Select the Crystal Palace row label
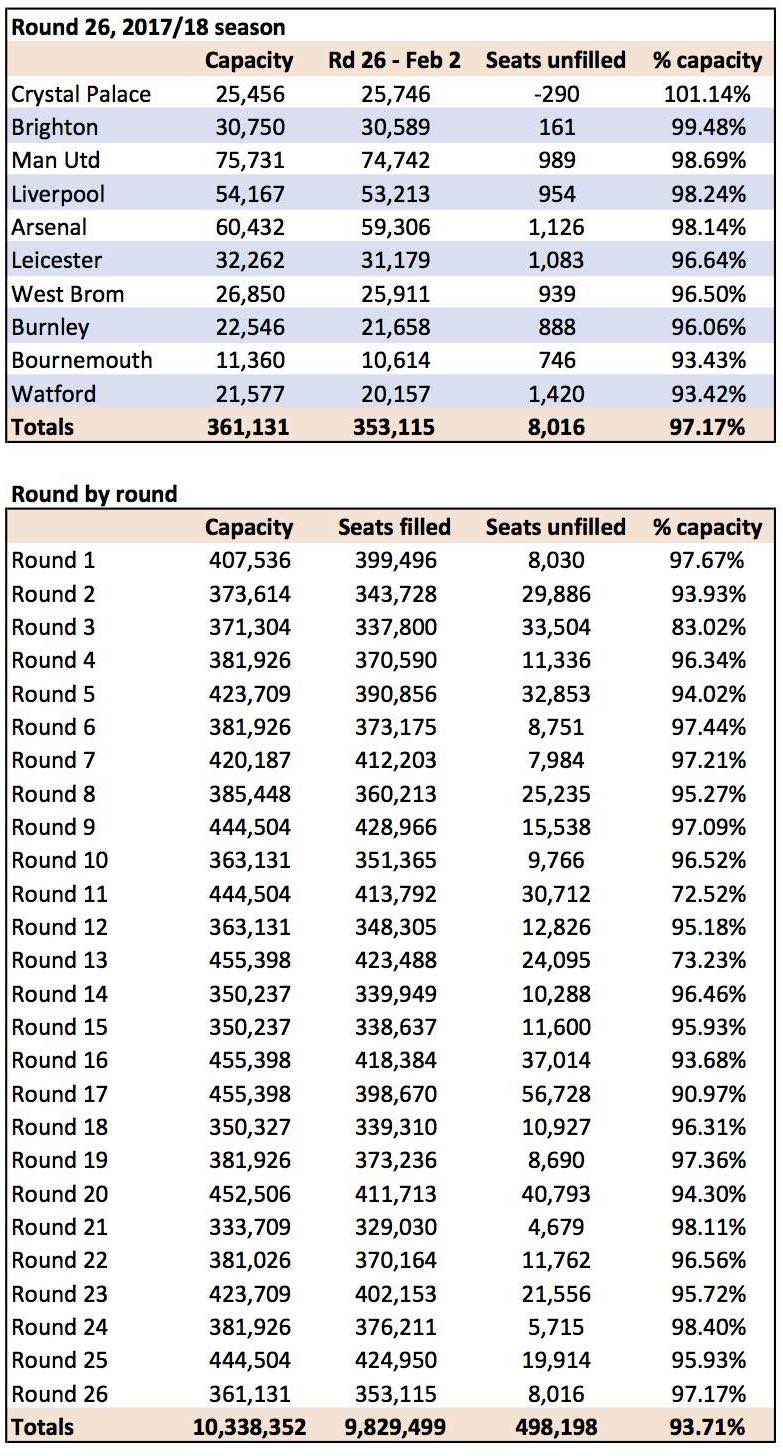This screenshot has width=783, height=1456. (x=81, y=94)
